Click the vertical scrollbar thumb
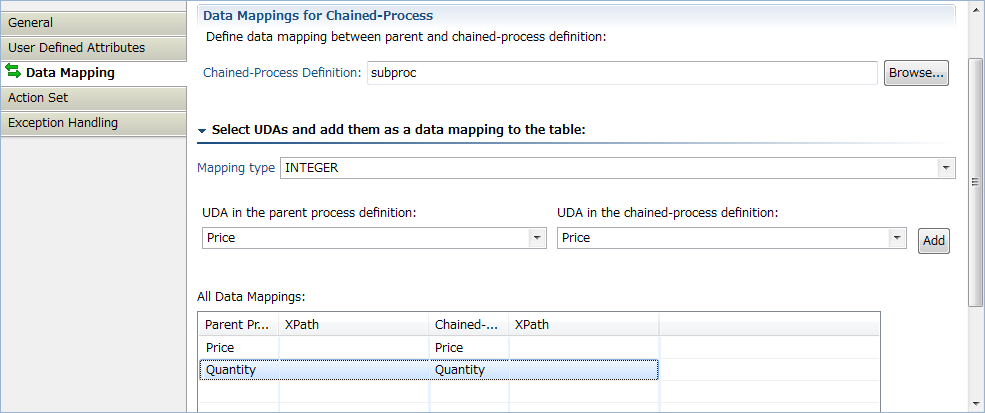The width and height of the screenshot is (985, 413). [975, 181]
